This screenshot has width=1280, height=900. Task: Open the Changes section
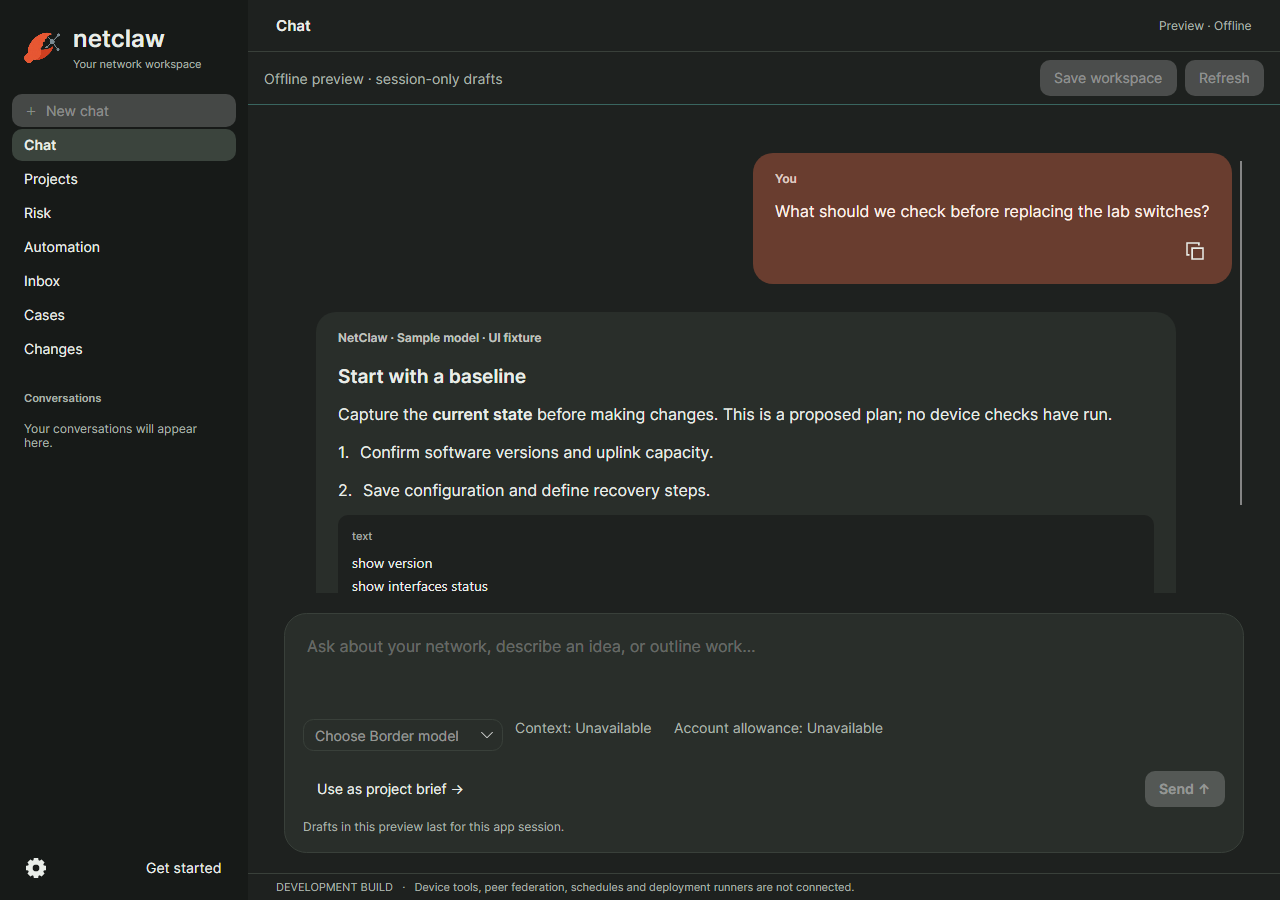coord(124,349)
